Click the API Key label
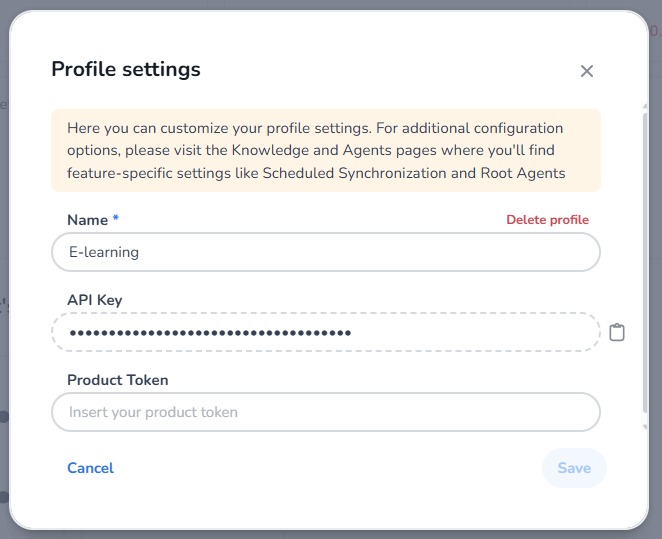662x539 pixels. click(x=95, y=300)
